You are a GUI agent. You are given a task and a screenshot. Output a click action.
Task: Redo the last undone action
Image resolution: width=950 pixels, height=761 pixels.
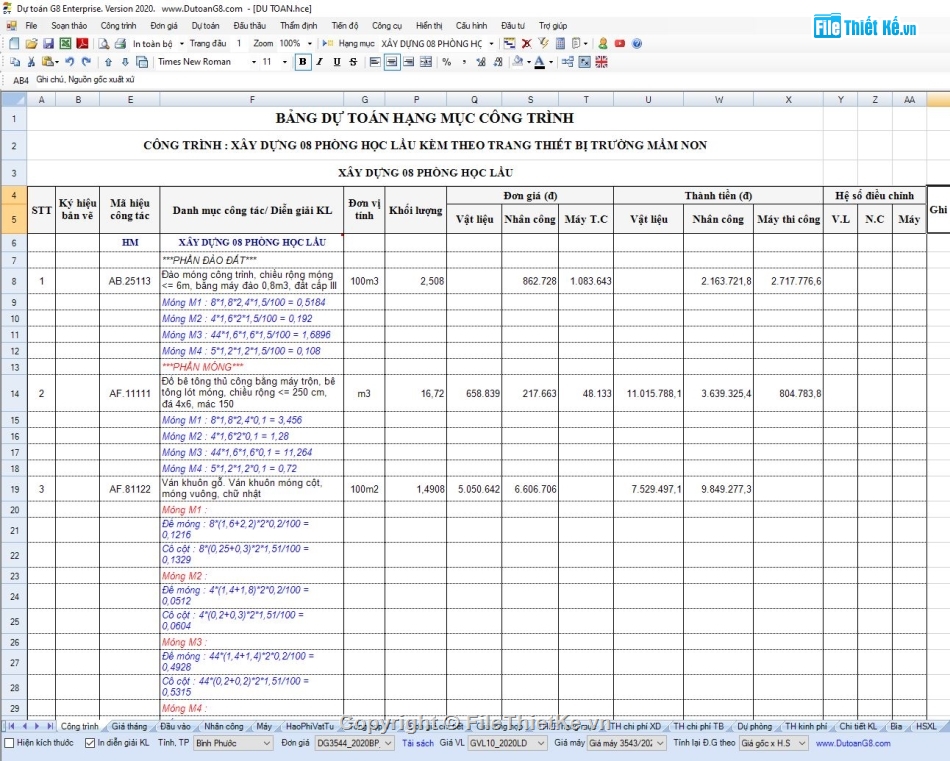(87, 62)
